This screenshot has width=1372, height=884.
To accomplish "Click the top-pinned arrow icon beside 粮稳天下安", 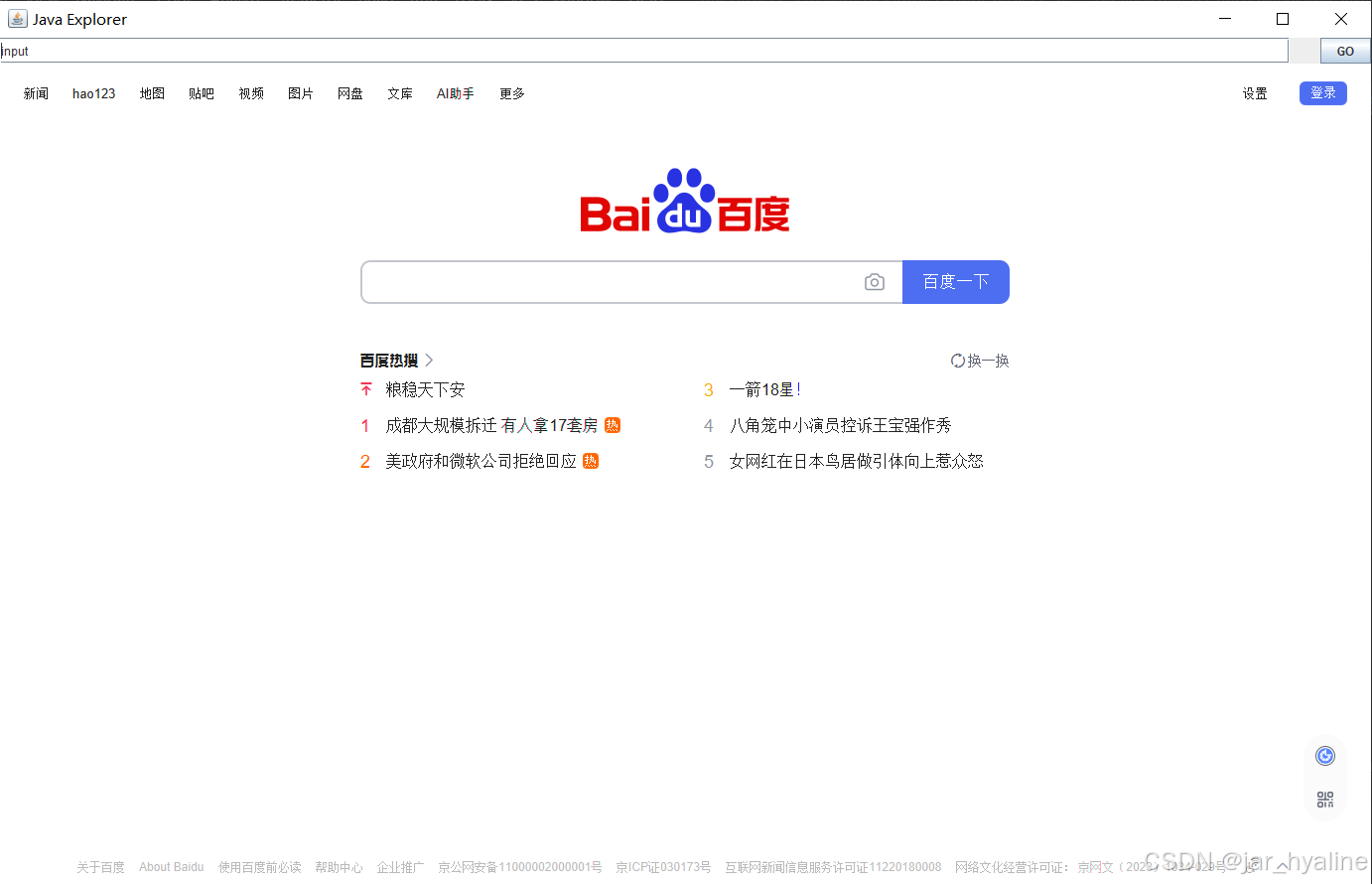I will (366, 389).
